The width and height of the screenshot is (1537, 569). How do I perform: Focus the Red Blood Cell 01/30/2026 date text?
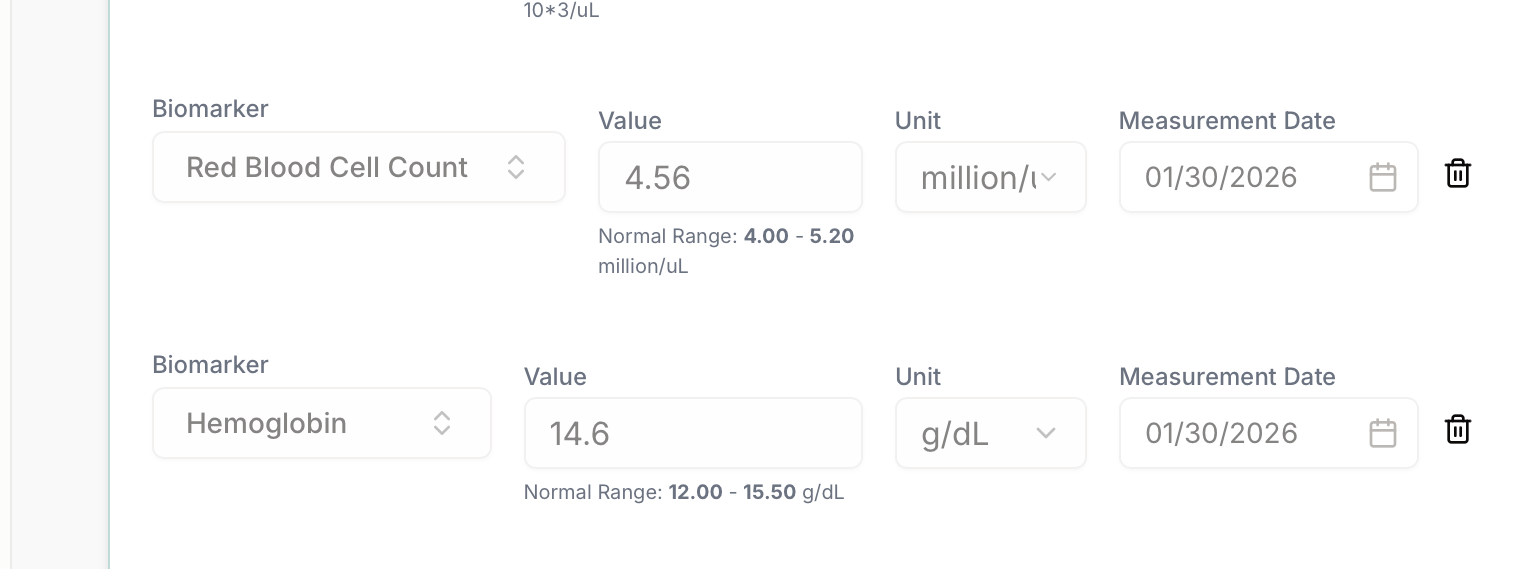(x=1221, y=178)
